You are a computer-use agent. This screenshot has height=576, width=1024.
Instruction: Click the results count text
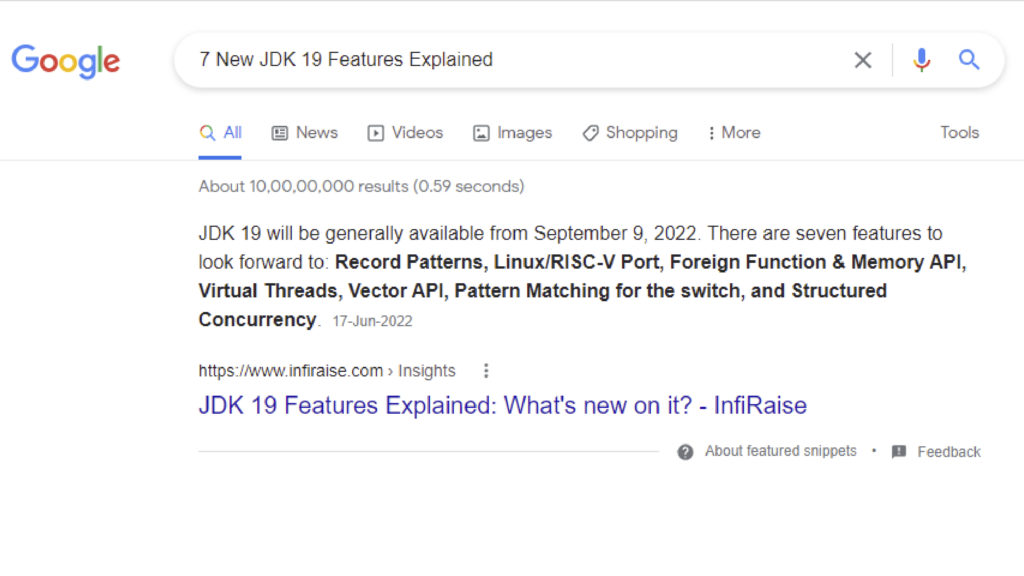(361, 187)
